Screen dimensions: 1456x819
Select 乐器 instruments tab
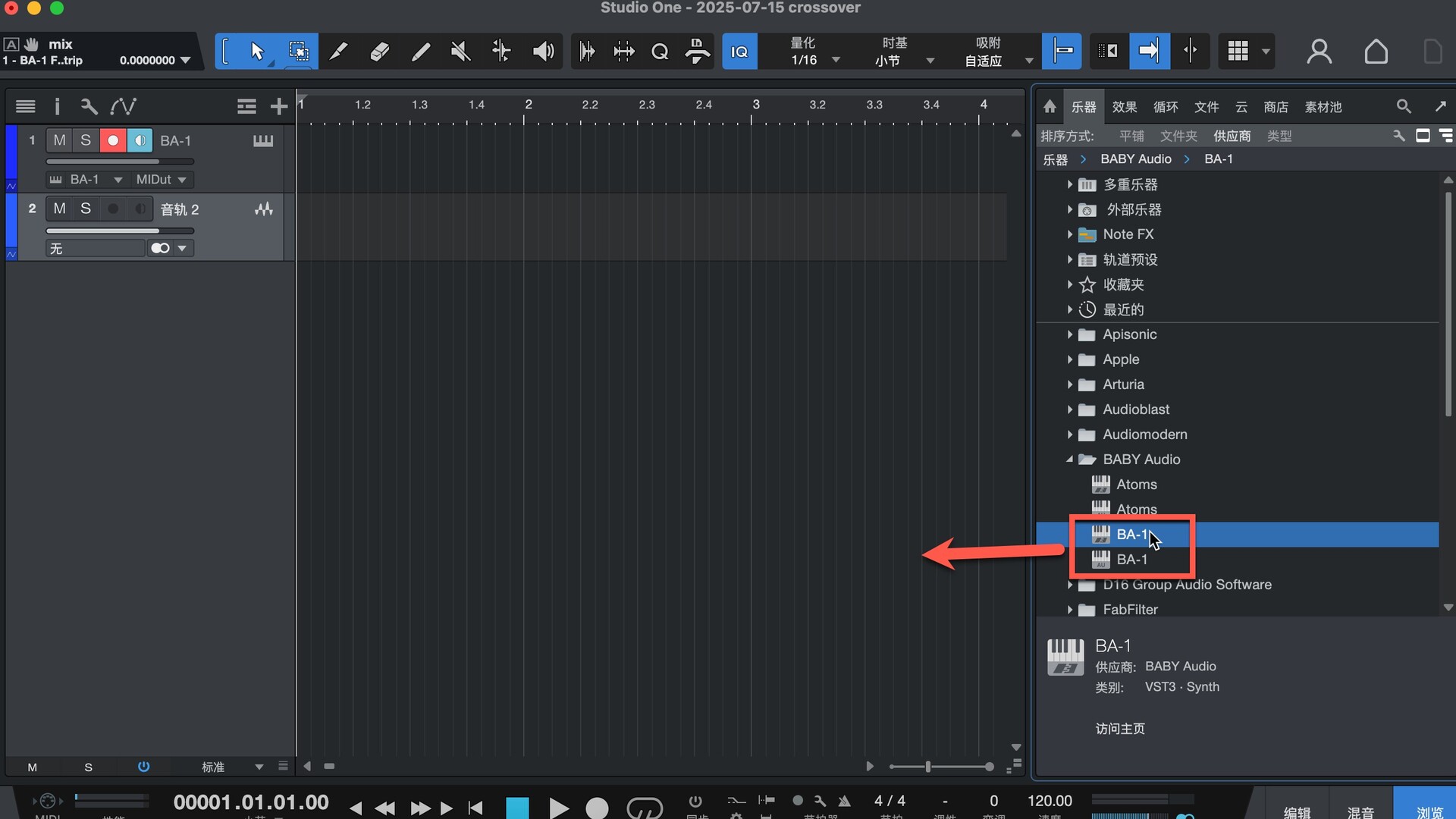point(1084,107)
